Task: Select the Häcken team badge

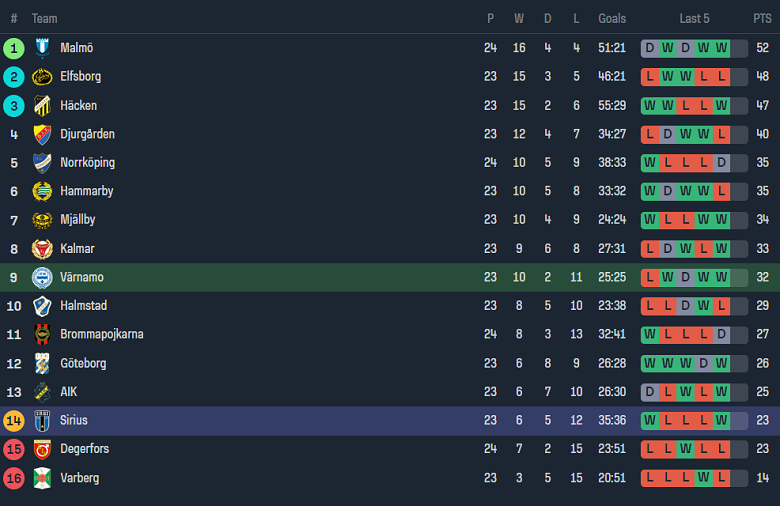Action: [x=42, y=106]
